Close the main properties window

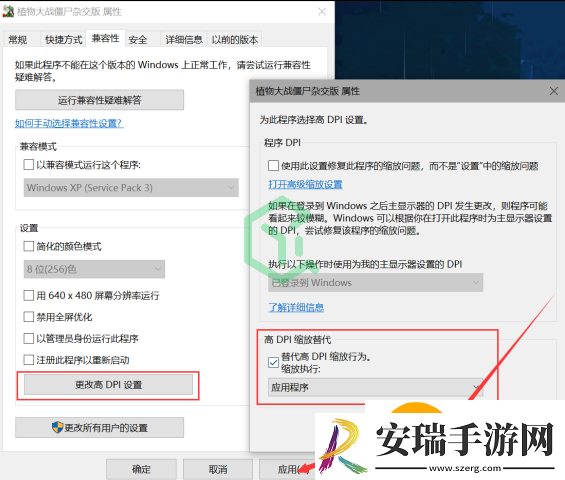tap(322, 12)
